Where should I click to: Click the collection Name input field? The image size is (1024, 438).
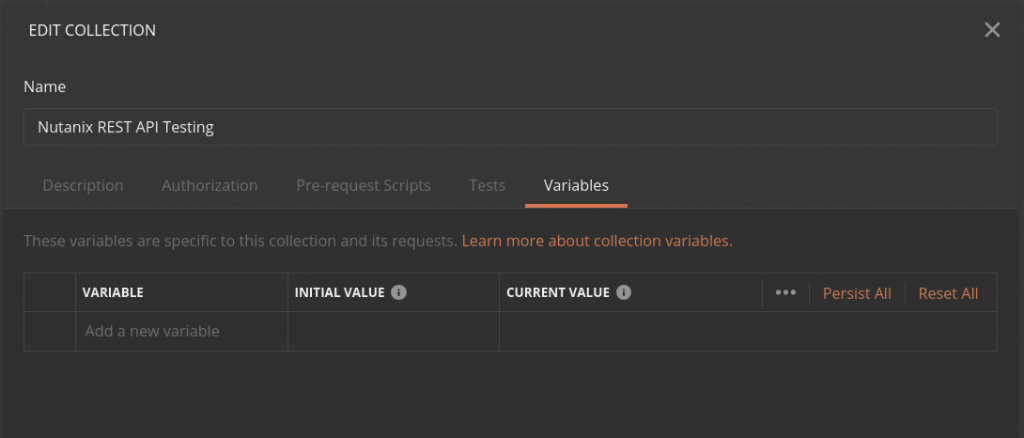(x=510, y=127)
